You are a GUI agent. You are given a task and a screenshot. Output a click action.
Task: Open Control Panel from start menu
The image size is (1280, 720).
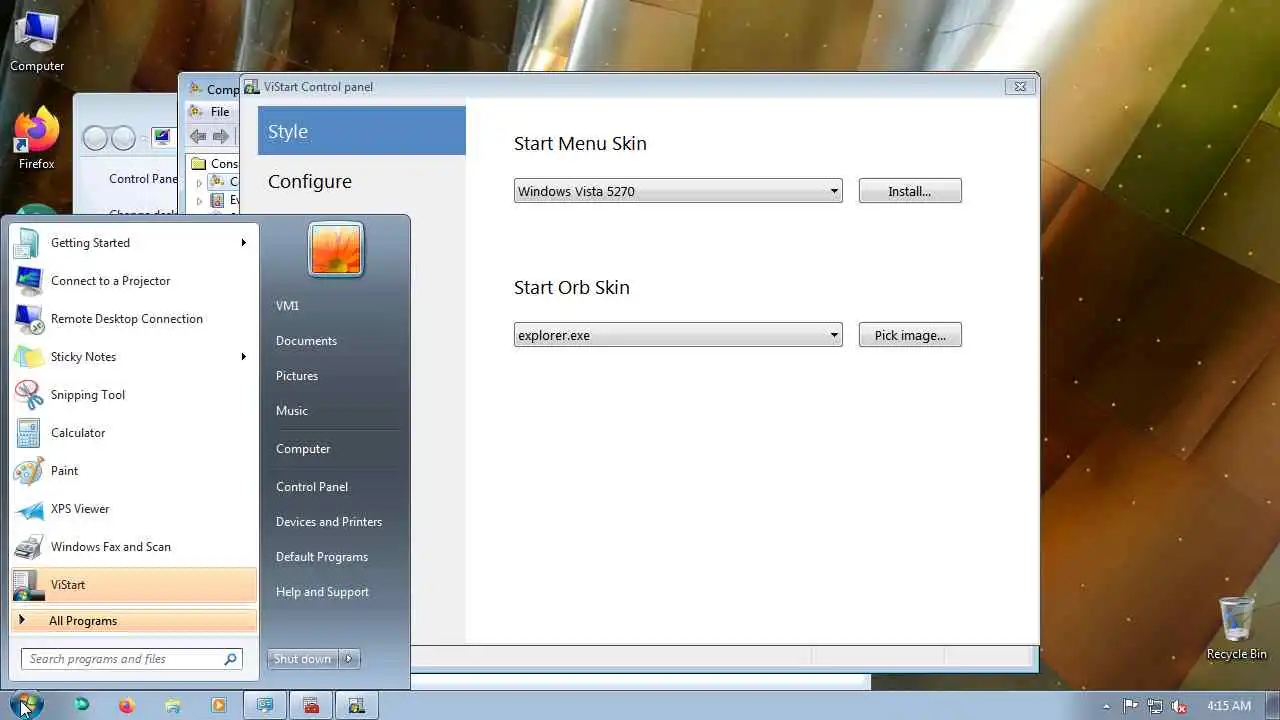[312, 487]
